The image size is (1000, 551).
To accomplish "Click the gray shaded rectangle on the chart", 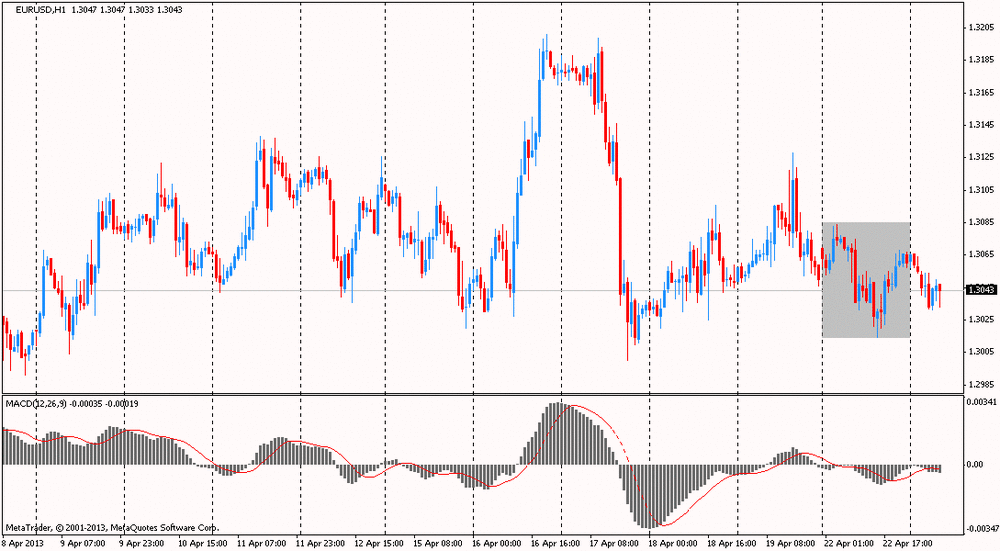I will (866, 279).
